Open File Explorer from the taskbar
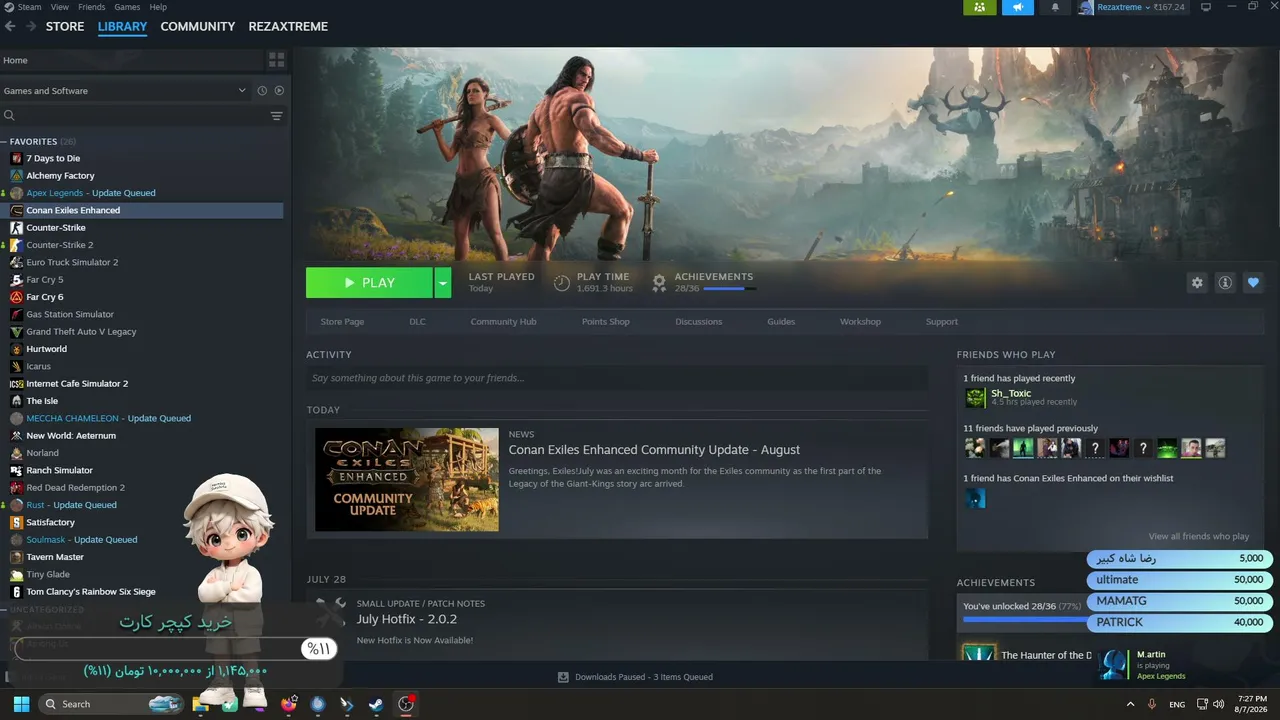The width and height of the screenshot is (1280, 720). (x=200, y=704)
